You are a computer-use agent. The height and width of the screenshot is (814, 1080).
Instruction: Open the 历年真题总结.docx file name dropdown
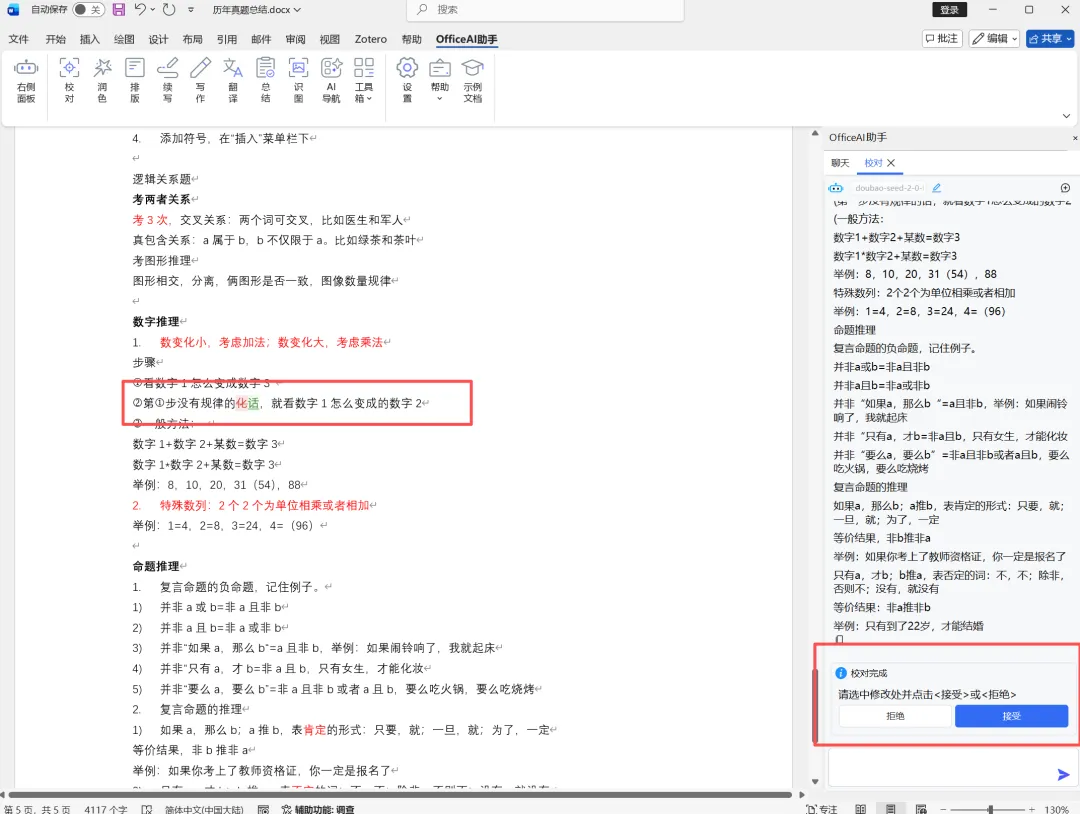pos(256,10)
